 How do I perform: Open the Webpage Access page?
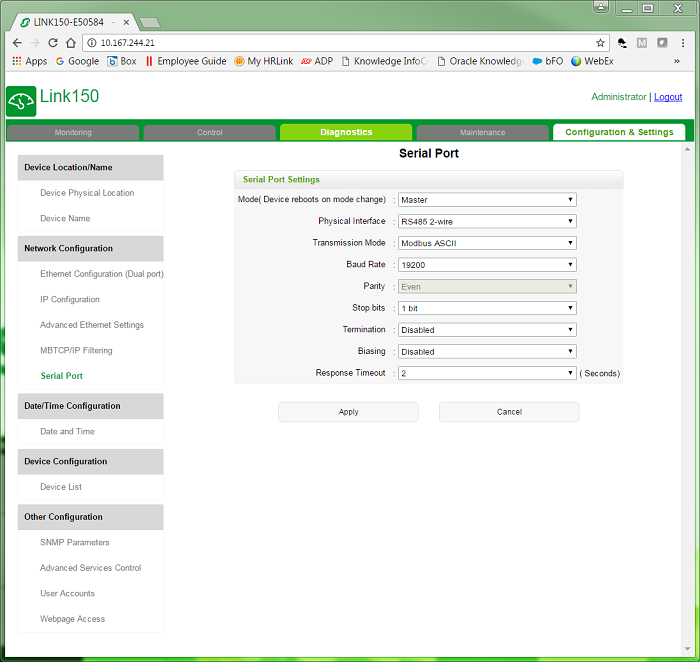[x=72, y=619]
